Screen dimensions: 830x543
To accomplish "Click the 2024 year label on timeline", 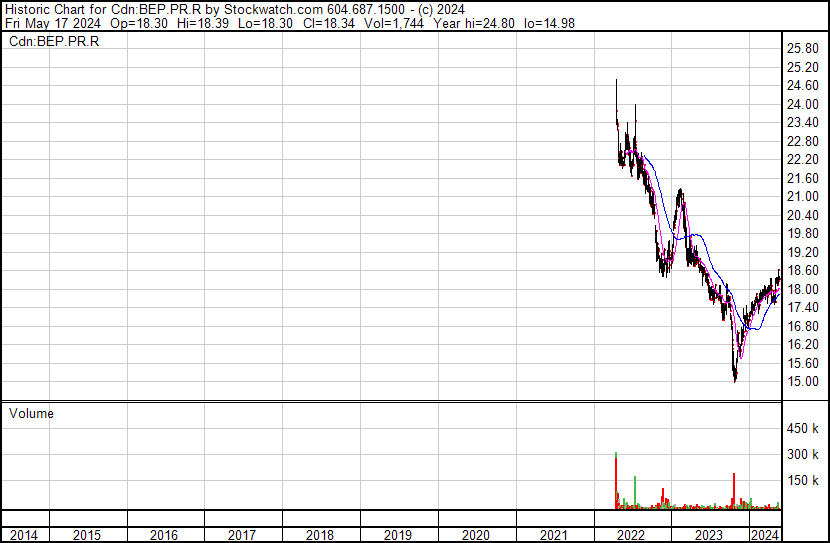I will point(765,535).
